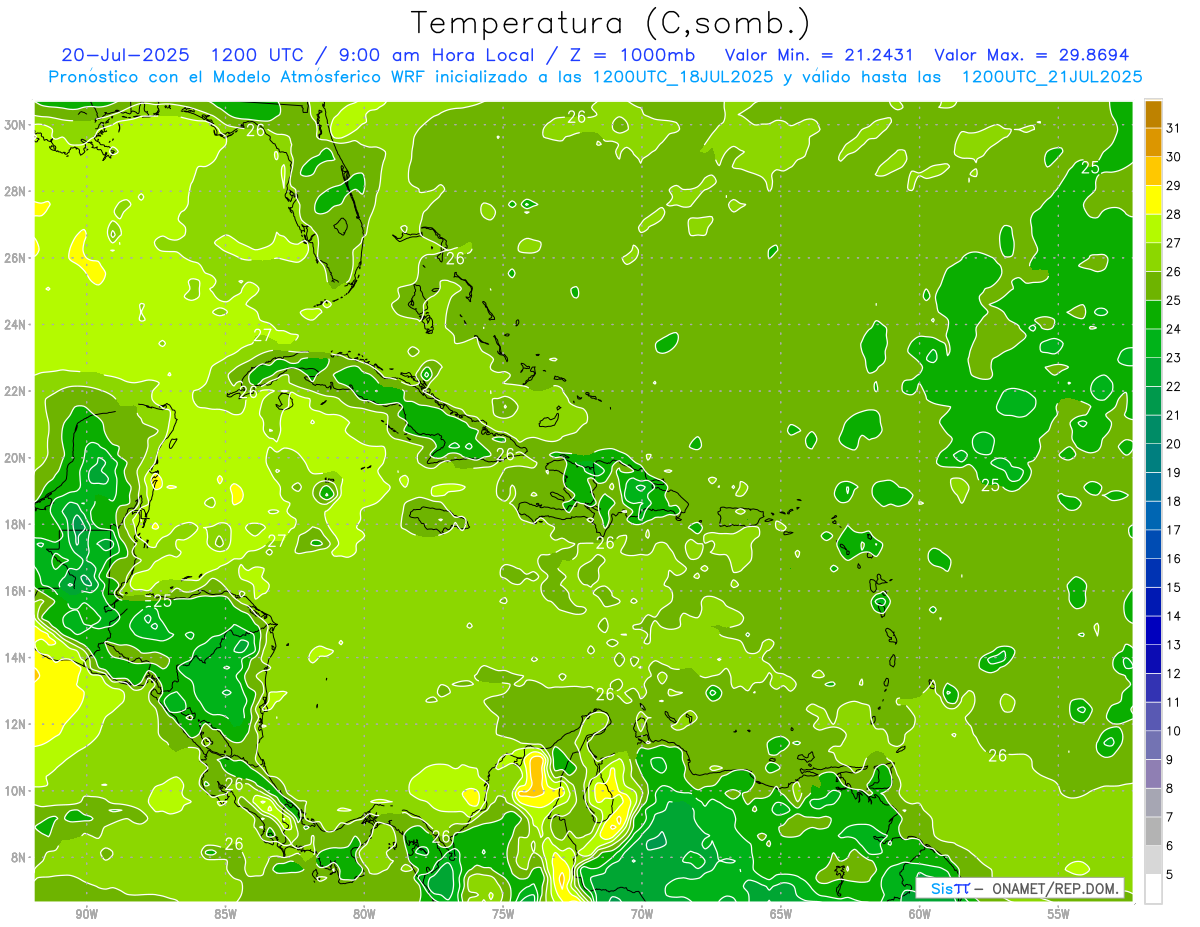Click the latitude axis label "28N"

pyautogui.click(x=17, y=191)
